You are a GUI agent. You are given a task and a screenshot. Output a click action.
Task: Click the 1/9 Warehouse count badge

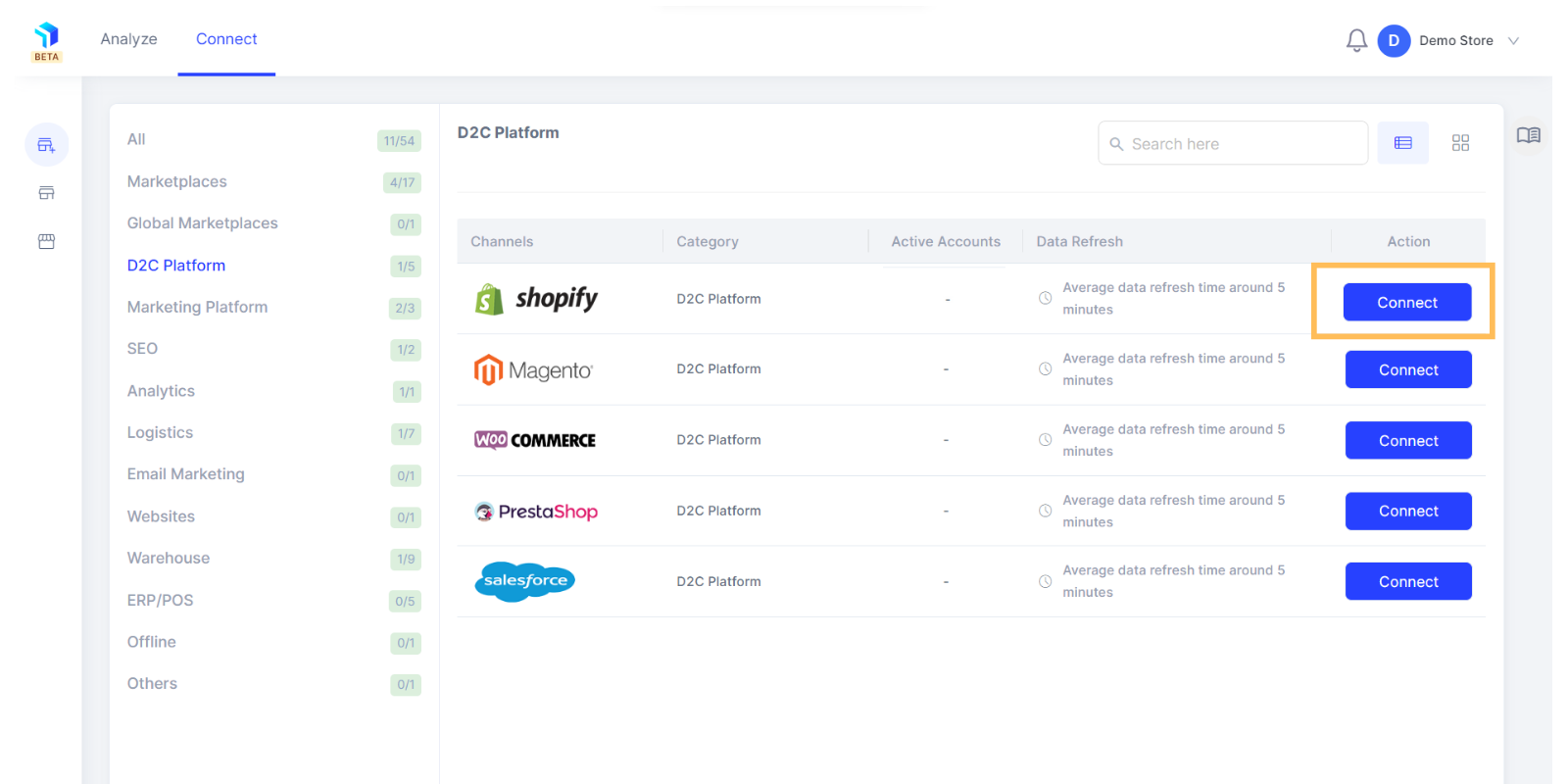tap(406, 559)
